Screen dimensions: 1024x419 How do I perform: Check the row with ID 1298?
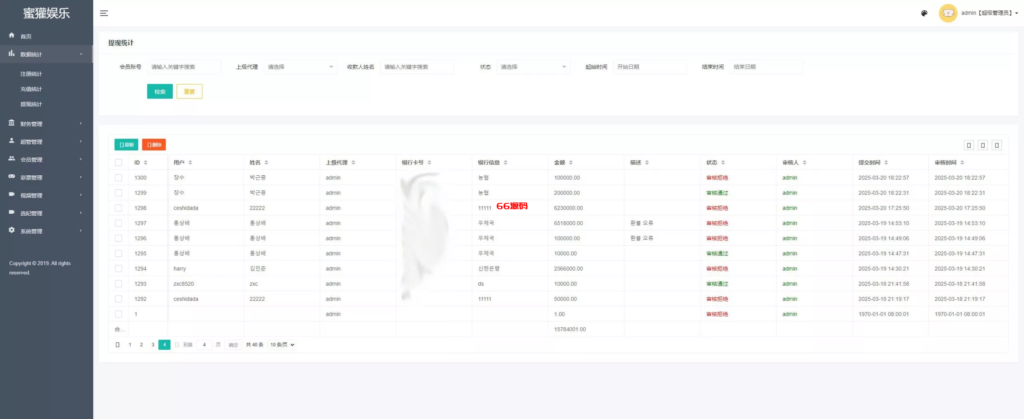pos(118,208)
